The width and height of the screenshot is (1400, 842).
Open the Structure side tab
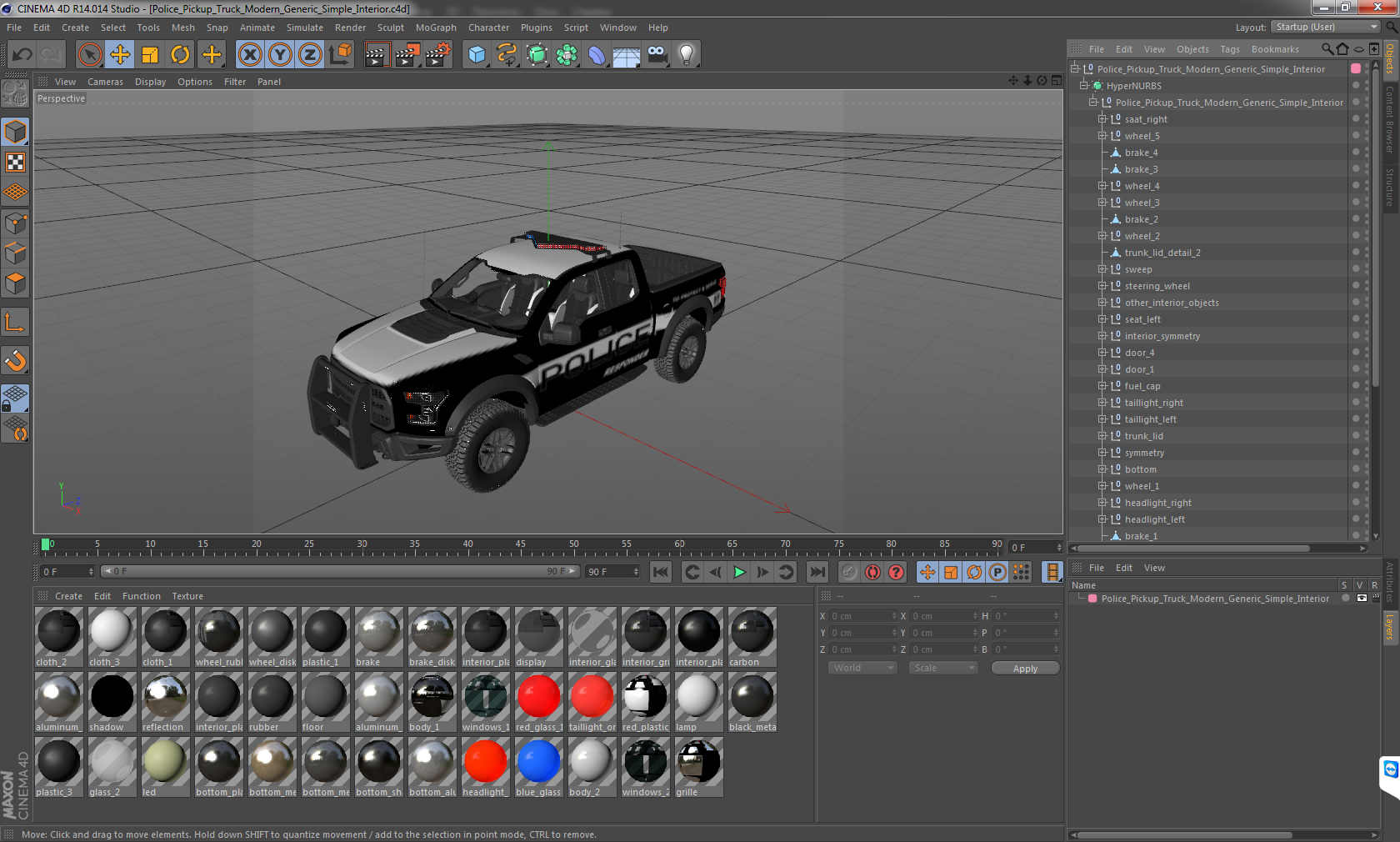[1390, 187]
